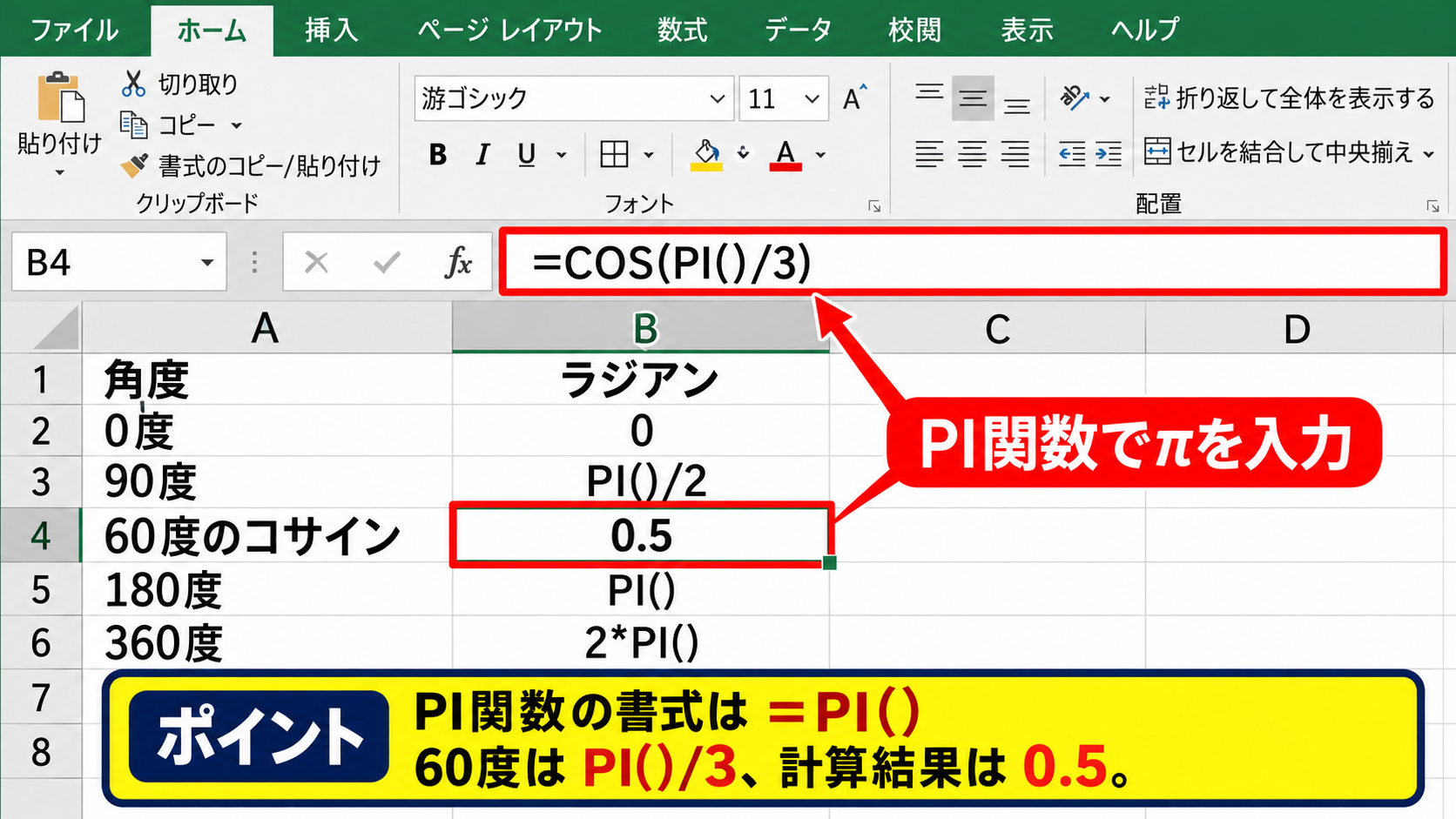Click the Paste clipboard icon
Screen dimensions: 1456x819
[60, 97]
